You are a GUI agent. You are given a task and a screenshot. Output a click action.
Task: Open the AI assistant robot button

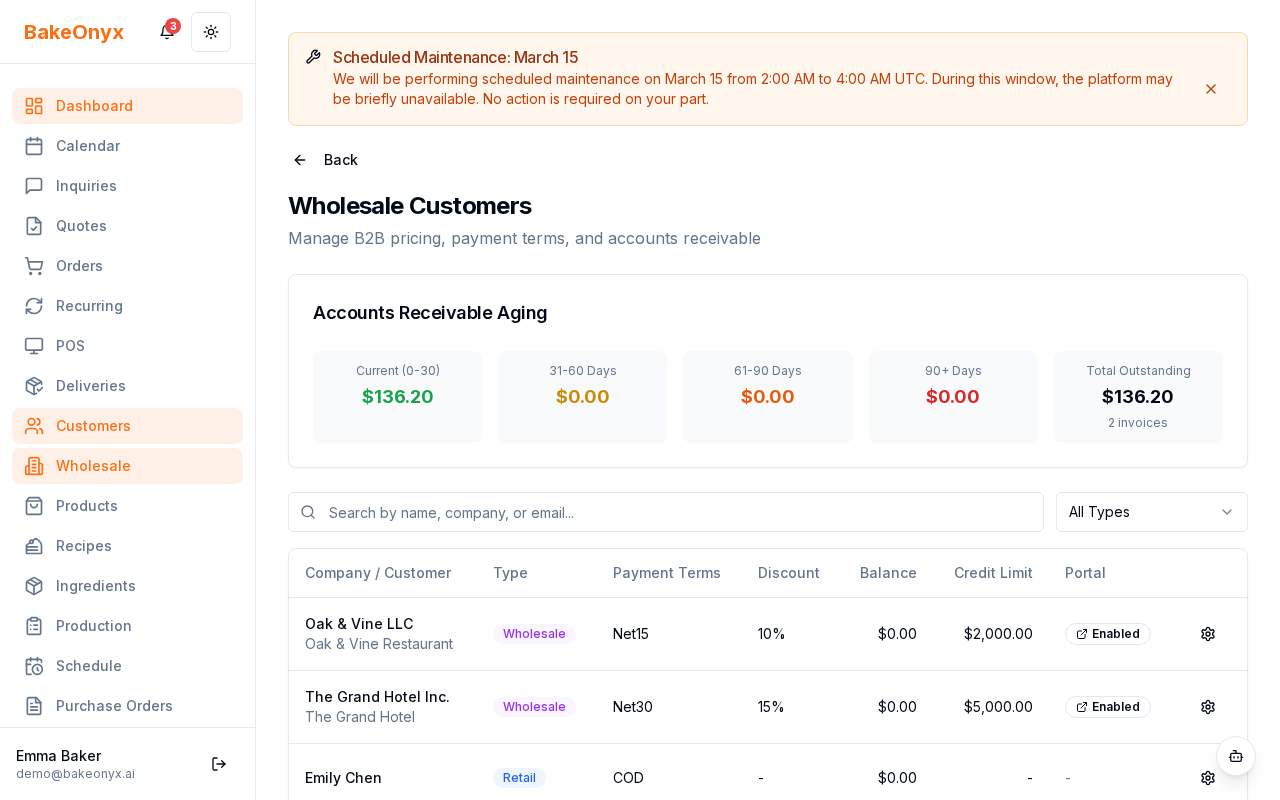tap(1236, 757)
